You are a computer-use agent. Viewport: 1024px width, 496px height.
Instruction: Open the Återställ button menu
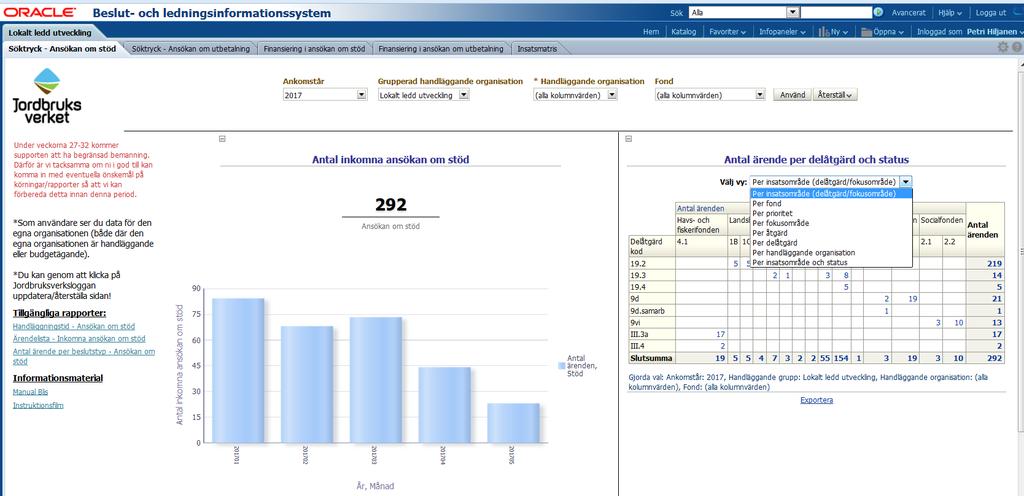coord(835,95)
